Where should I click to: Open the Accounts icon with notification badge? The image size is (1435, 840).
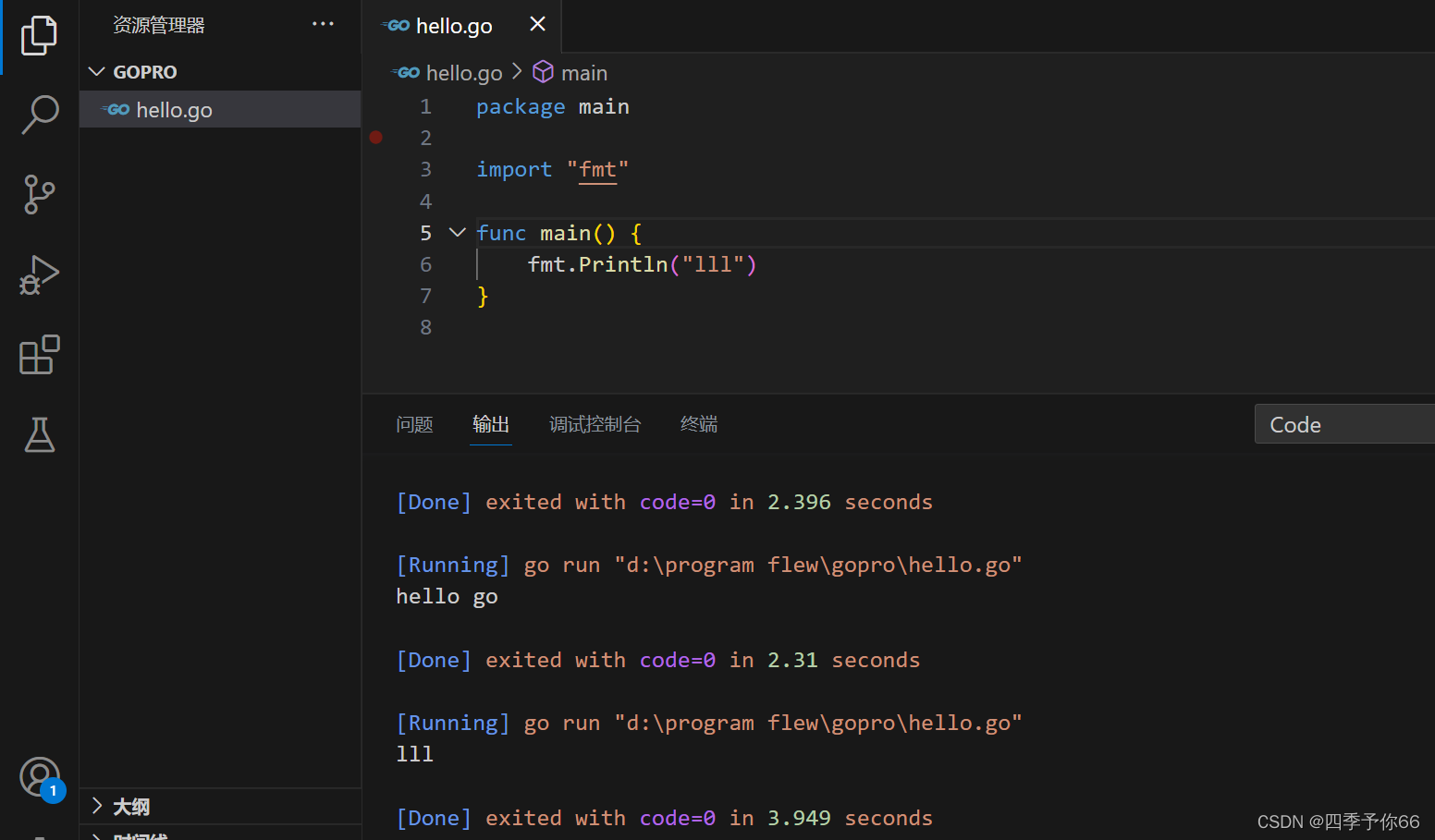tap(41, 777)
